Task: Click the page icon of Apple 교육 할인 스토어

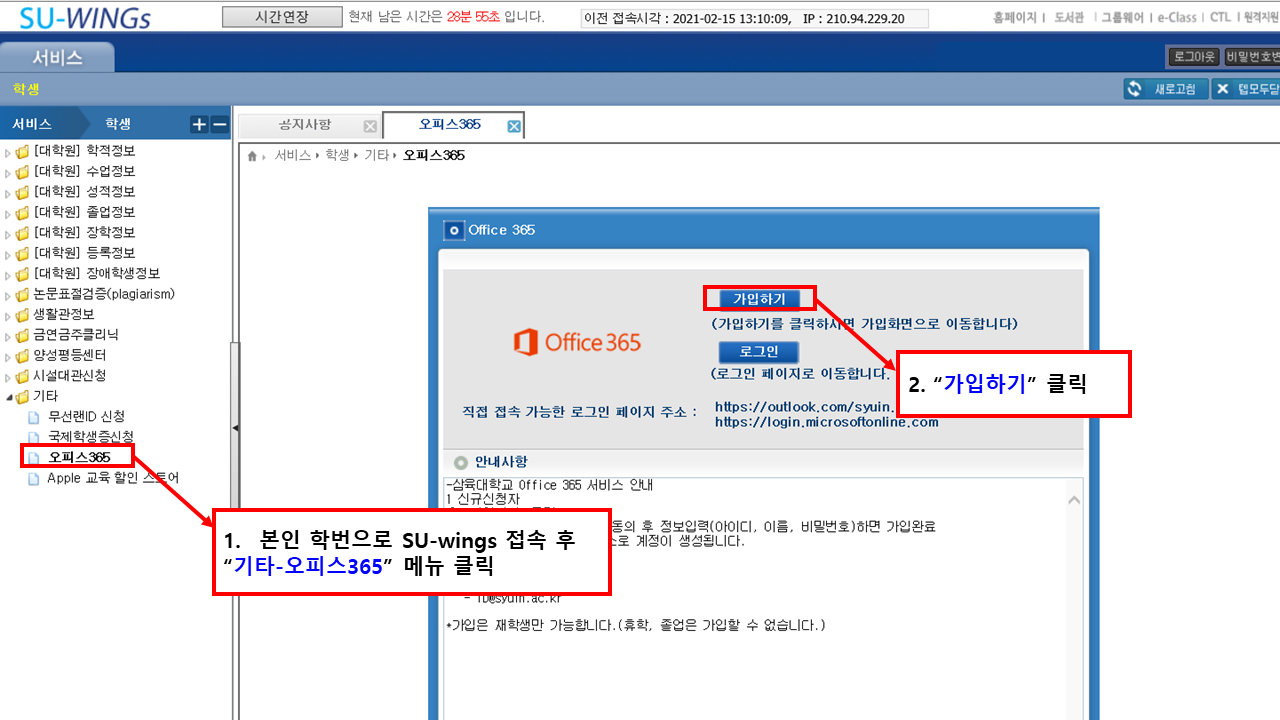Action: coord(35,478)
